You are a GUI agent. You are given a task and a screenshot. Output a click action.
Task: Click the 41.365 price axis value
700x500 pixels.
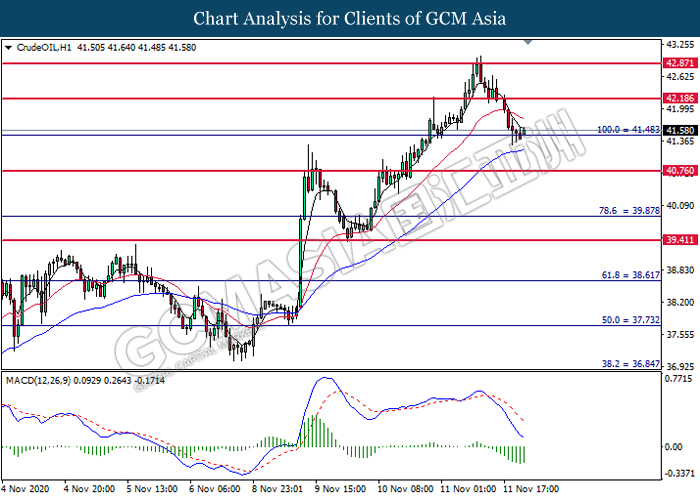[x=680, y=141]
